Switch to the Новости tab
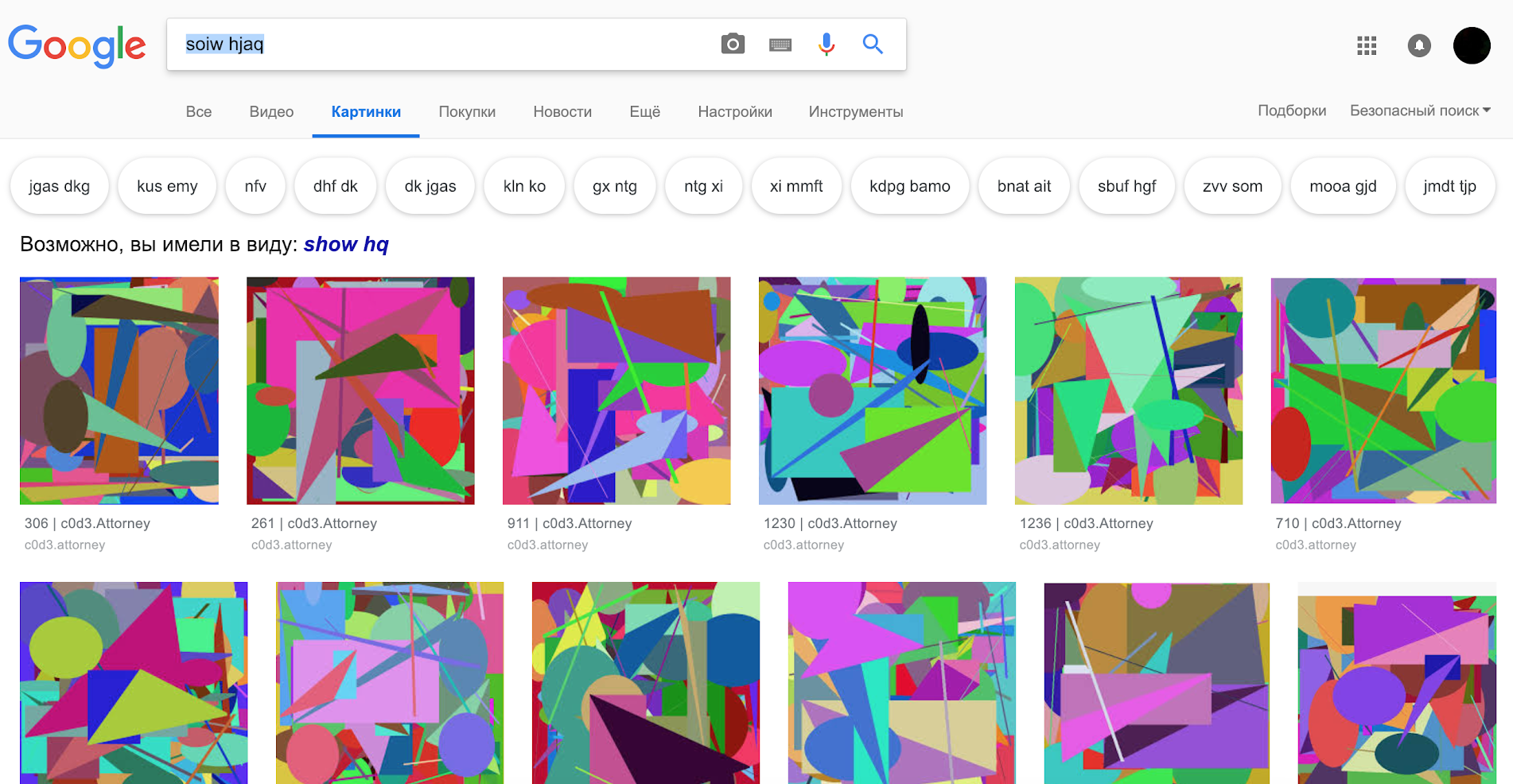The image size is (1513, 784). [562, 112]
